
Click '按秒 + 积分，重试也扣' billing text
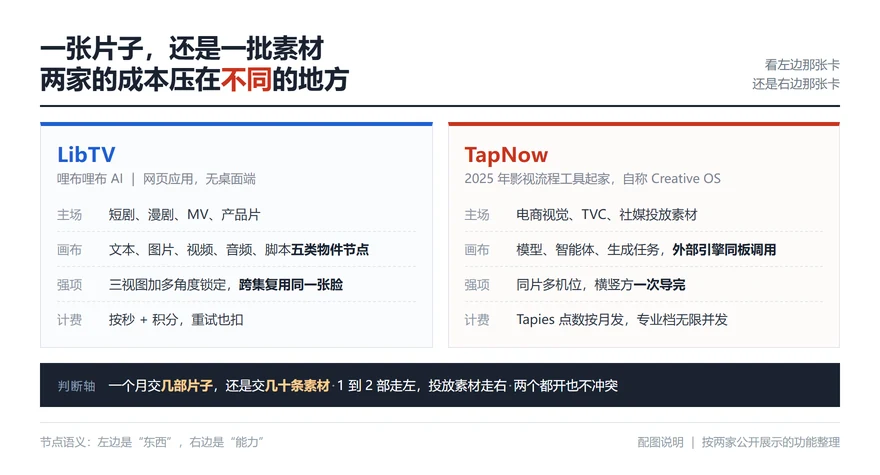click(176, 320)
